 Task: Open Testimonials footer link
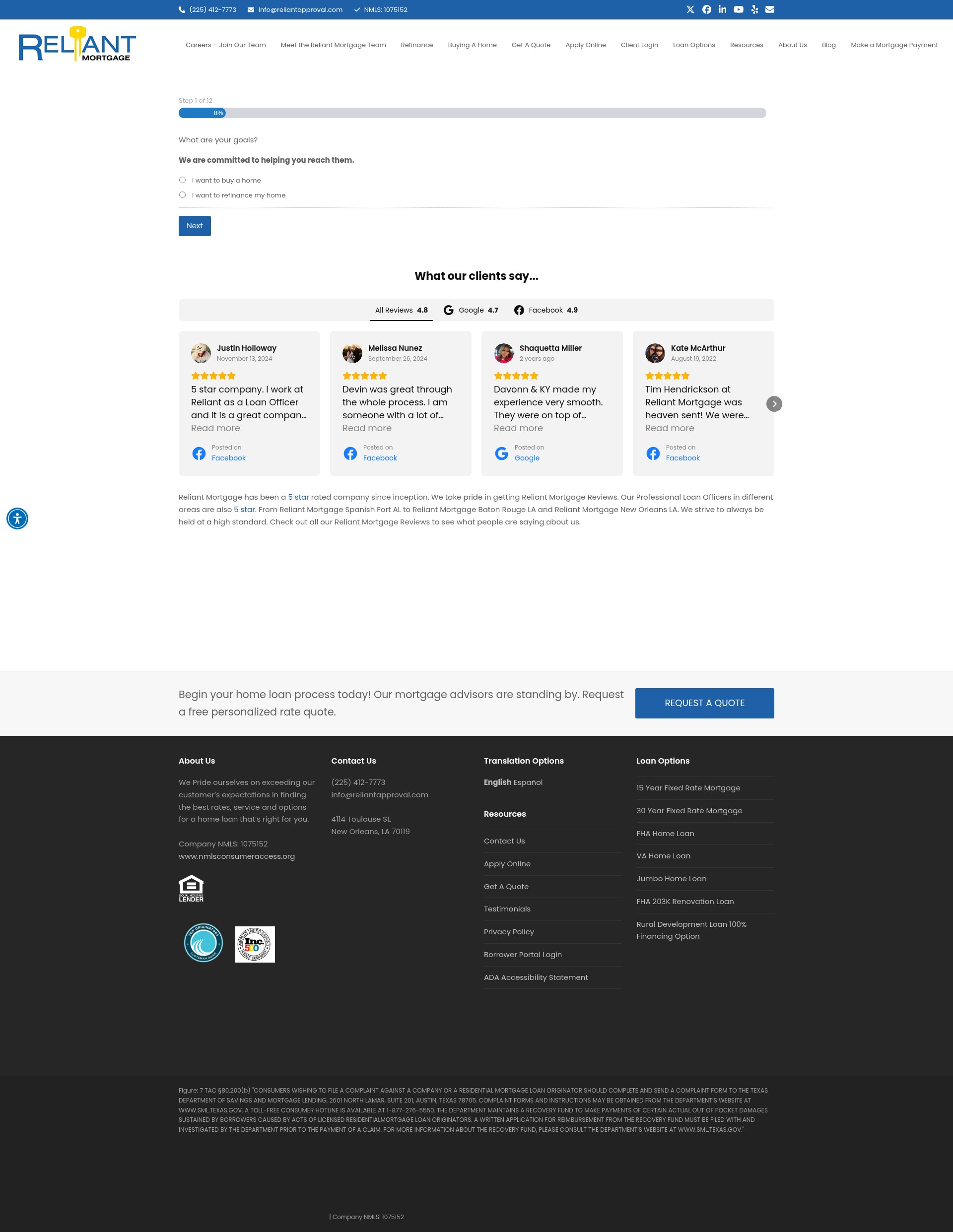[x=507, y=909]
